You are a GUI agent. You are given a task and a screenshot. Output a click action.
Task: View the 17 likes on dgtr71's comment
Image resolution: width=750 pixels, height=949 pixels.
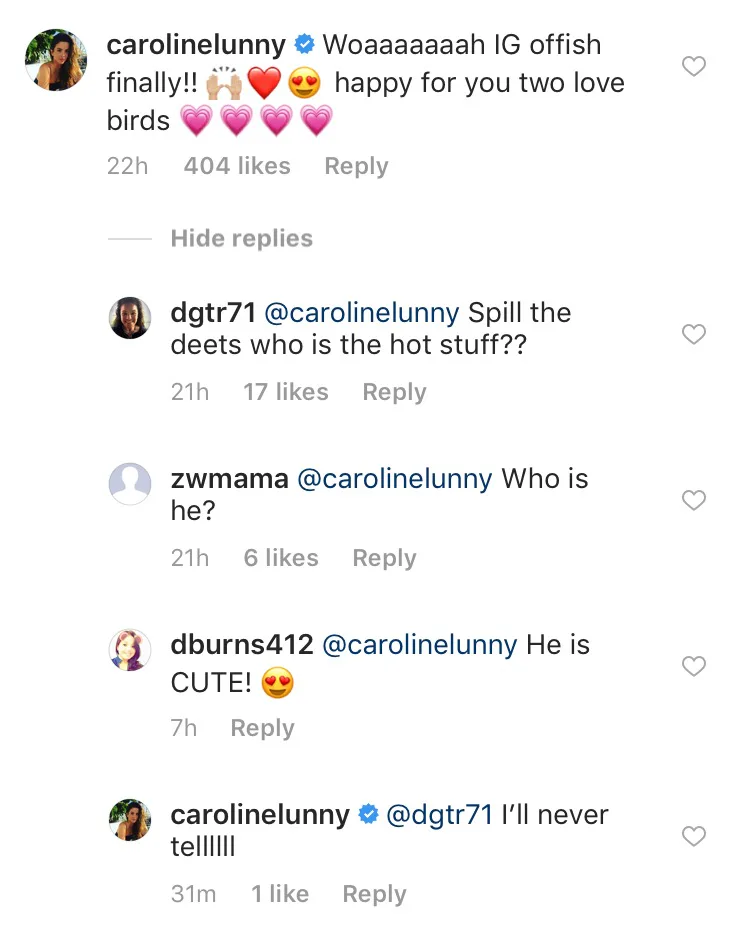[285, 392]
